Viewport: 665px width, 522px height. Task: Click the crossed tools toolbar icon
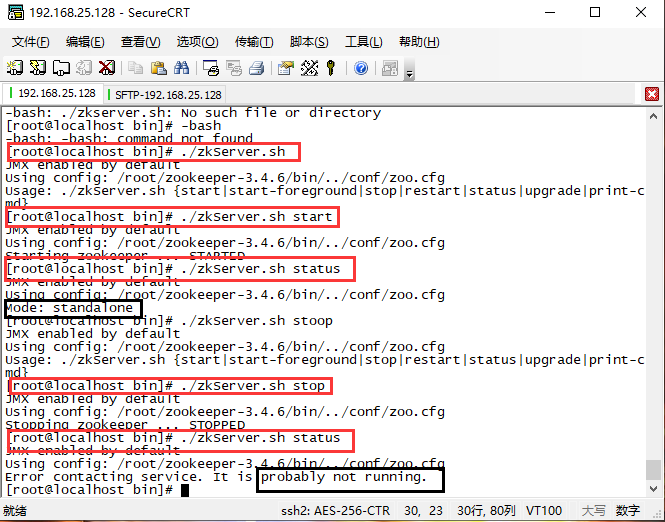tap(309, 68)
